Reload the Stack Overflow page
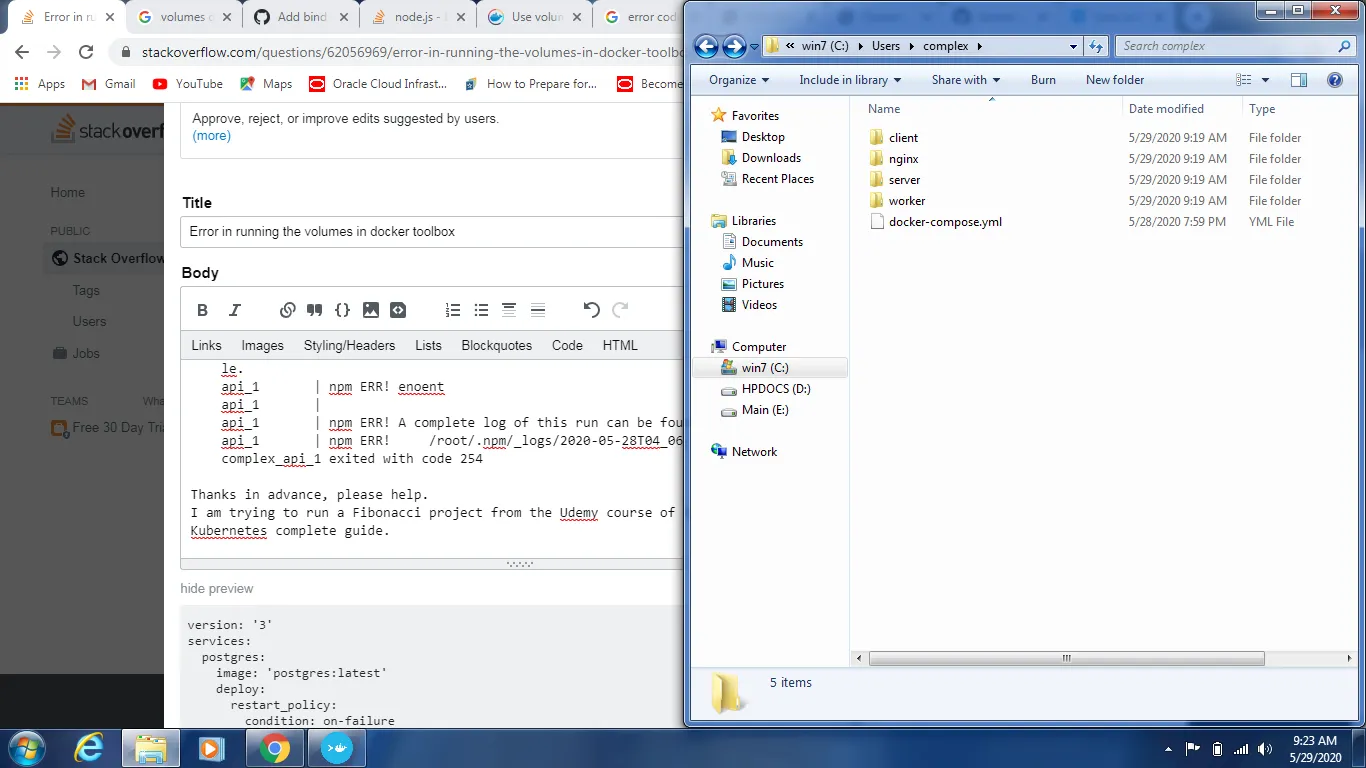The height and width of the screenshot is (768, 1366). pyautogui.click(x=86, y=52)
